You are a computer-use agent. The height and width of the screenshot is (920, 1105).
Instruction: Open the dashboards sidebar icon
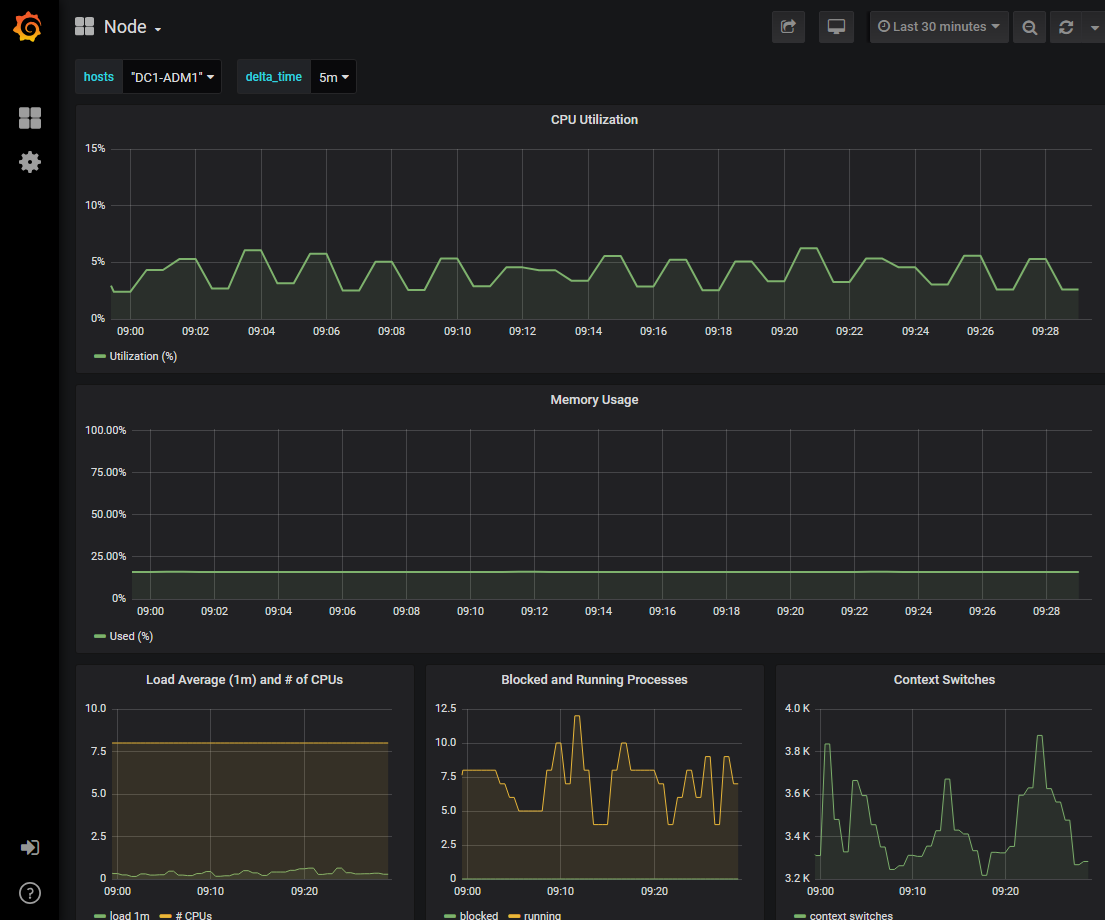[x=30, y=118]
